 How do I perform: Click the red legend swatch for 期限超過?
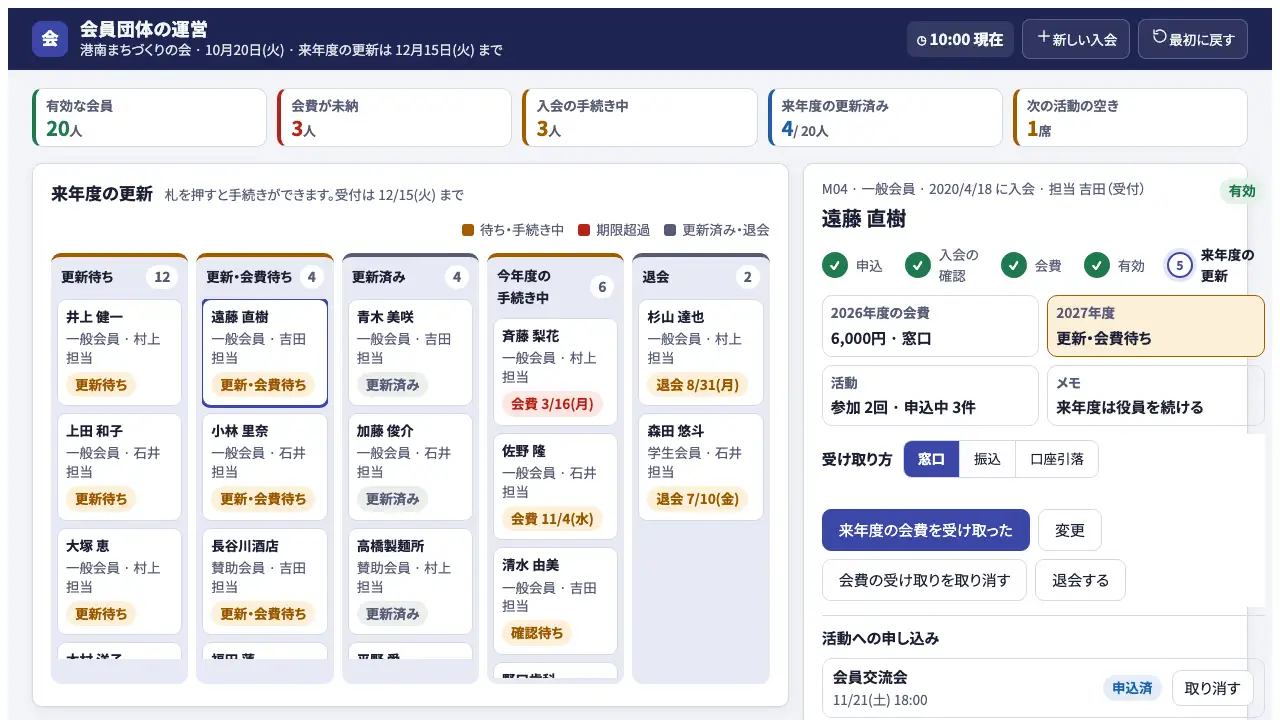click(584, 230)
